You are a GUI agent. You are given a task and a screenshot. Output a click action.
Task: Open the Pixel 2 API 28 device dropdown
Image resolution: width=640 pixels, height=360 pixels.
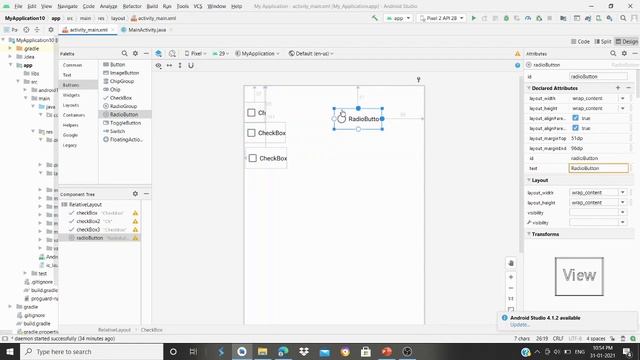tap(442, 18)
